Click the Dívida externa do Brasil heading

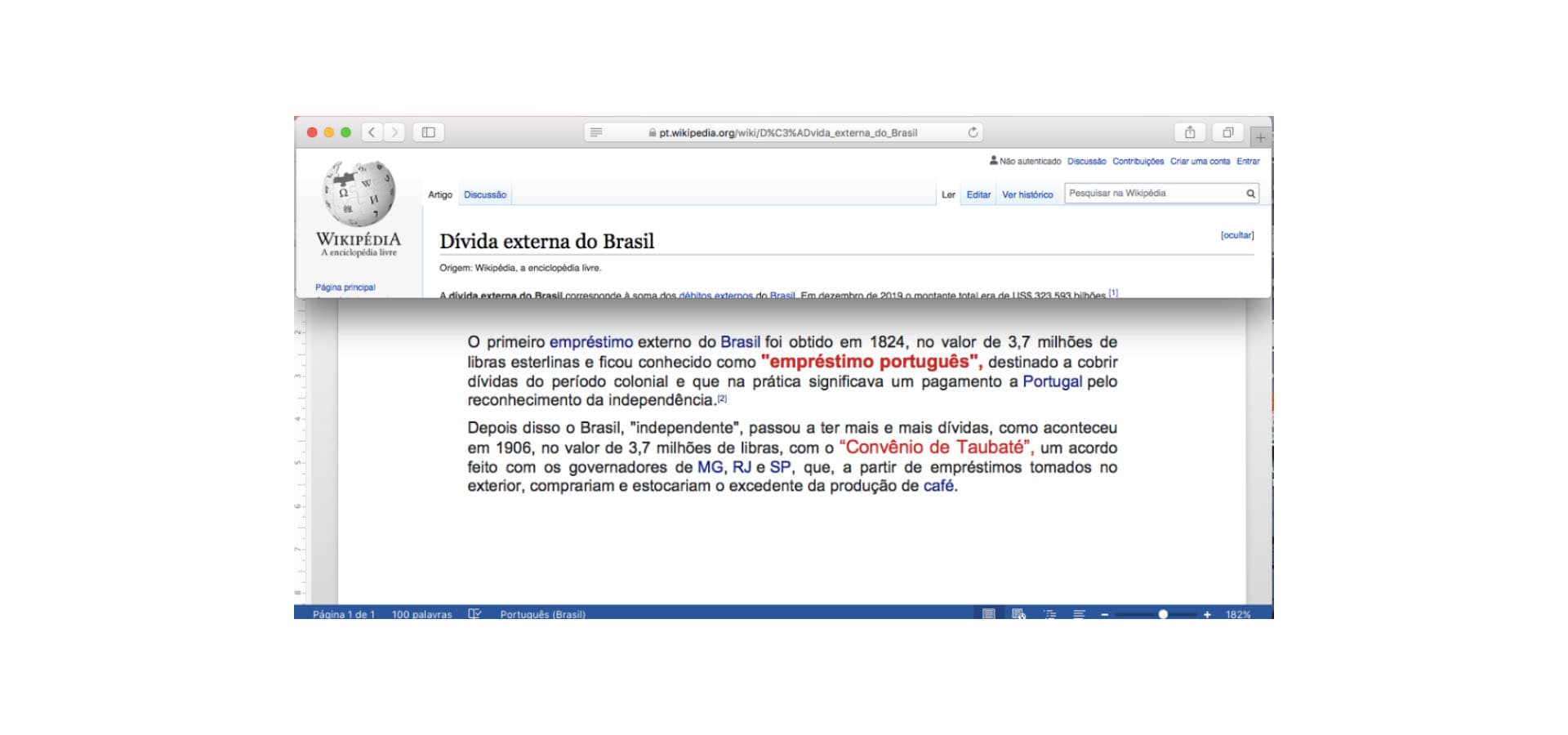(547, 241)
